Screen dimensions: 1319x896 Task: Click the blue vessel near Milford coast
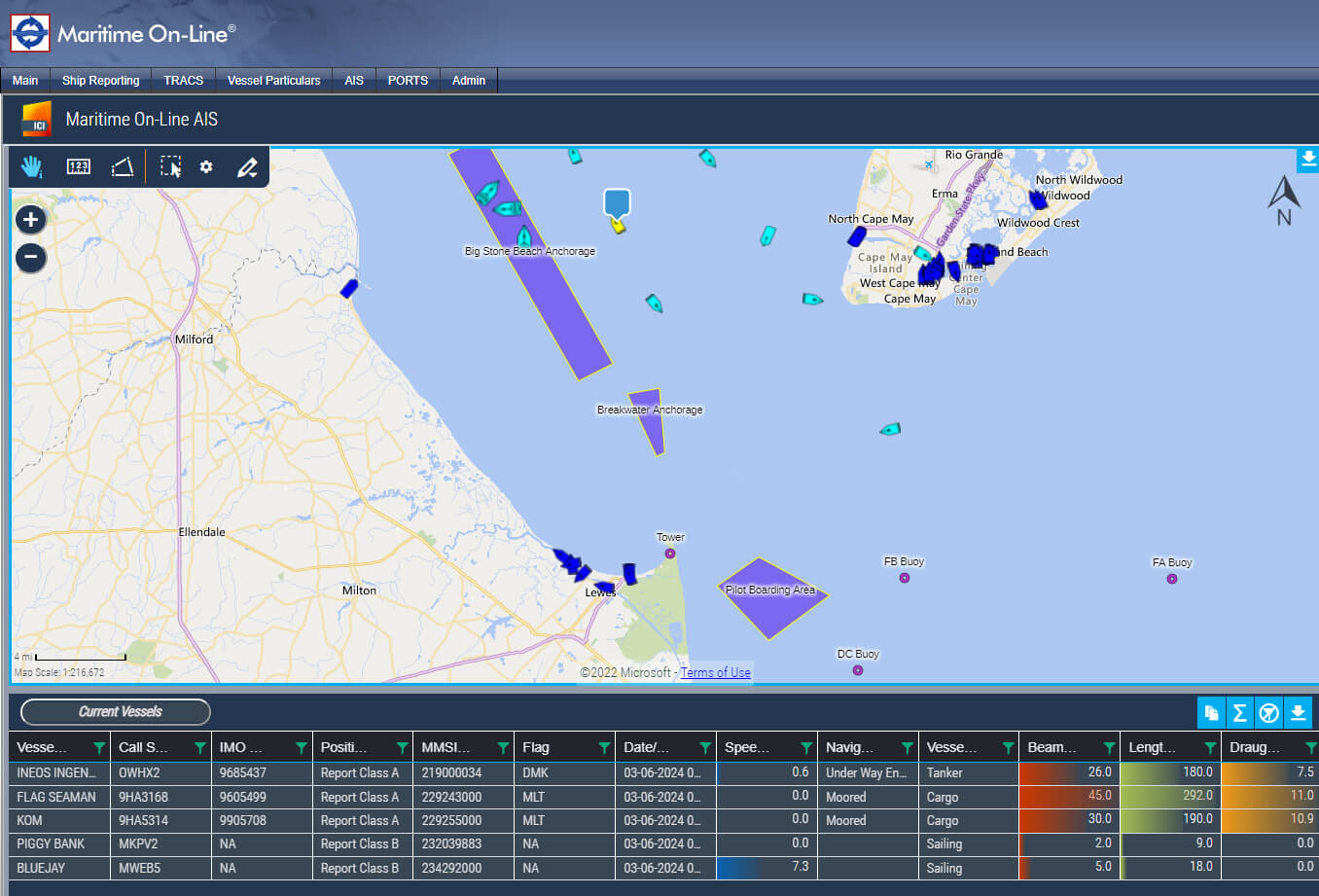pyautogui.click(x=349, y=288)
